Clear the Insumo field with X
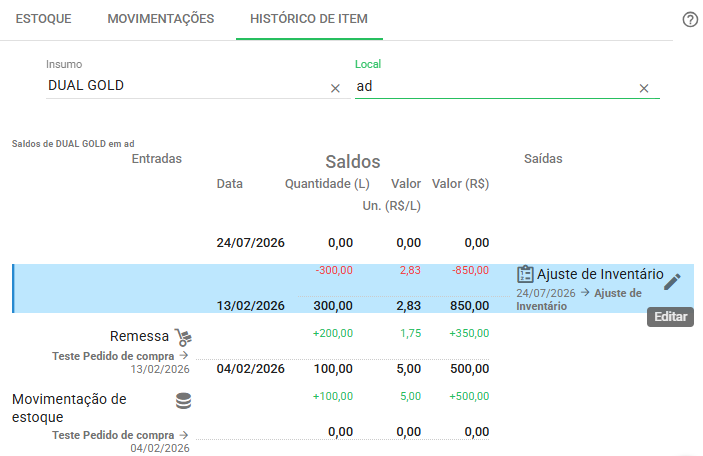Viewport: 703px width, 456px height. (335, 88)
